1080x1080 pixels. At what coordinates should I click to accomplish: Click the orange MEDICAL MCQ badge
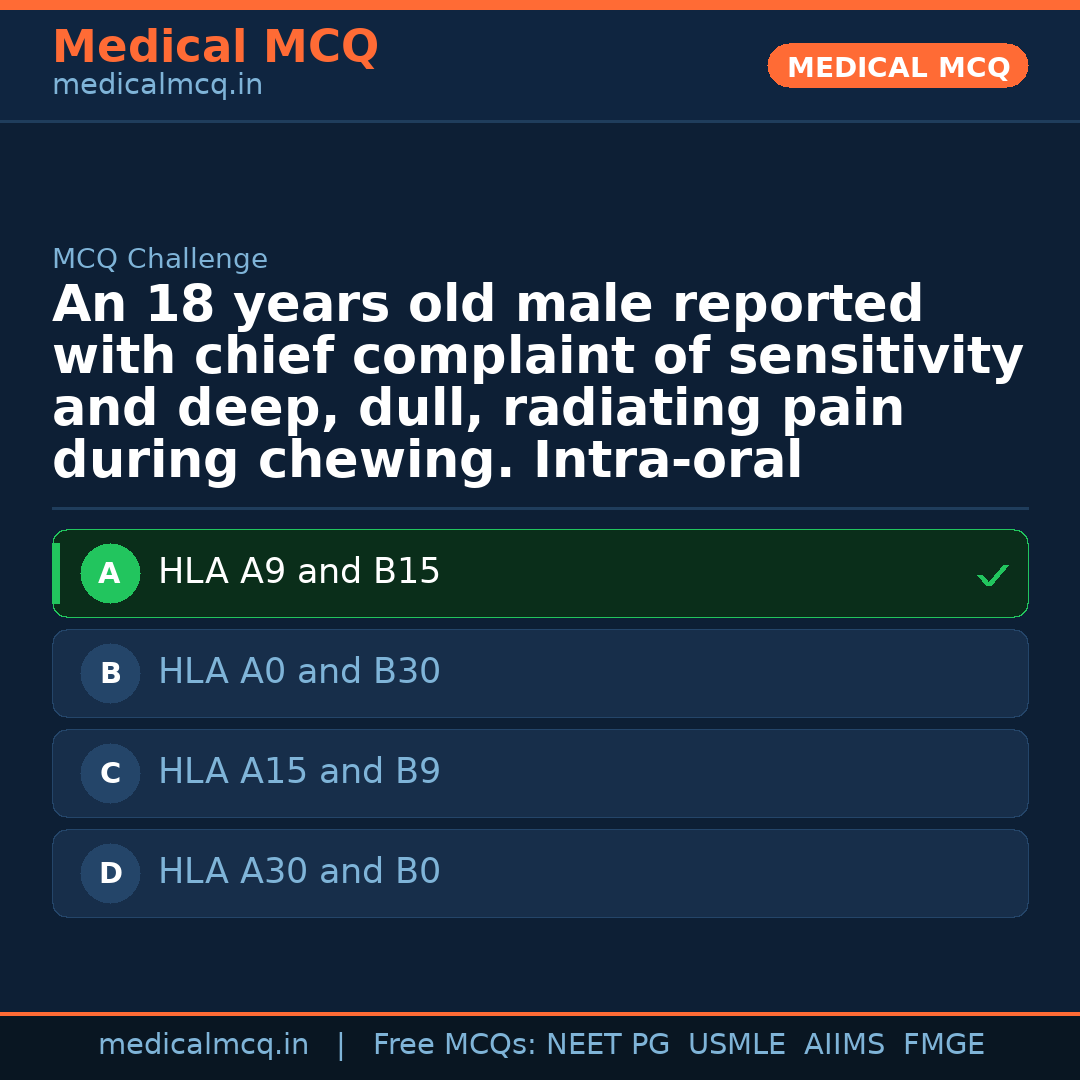point(897,66)
